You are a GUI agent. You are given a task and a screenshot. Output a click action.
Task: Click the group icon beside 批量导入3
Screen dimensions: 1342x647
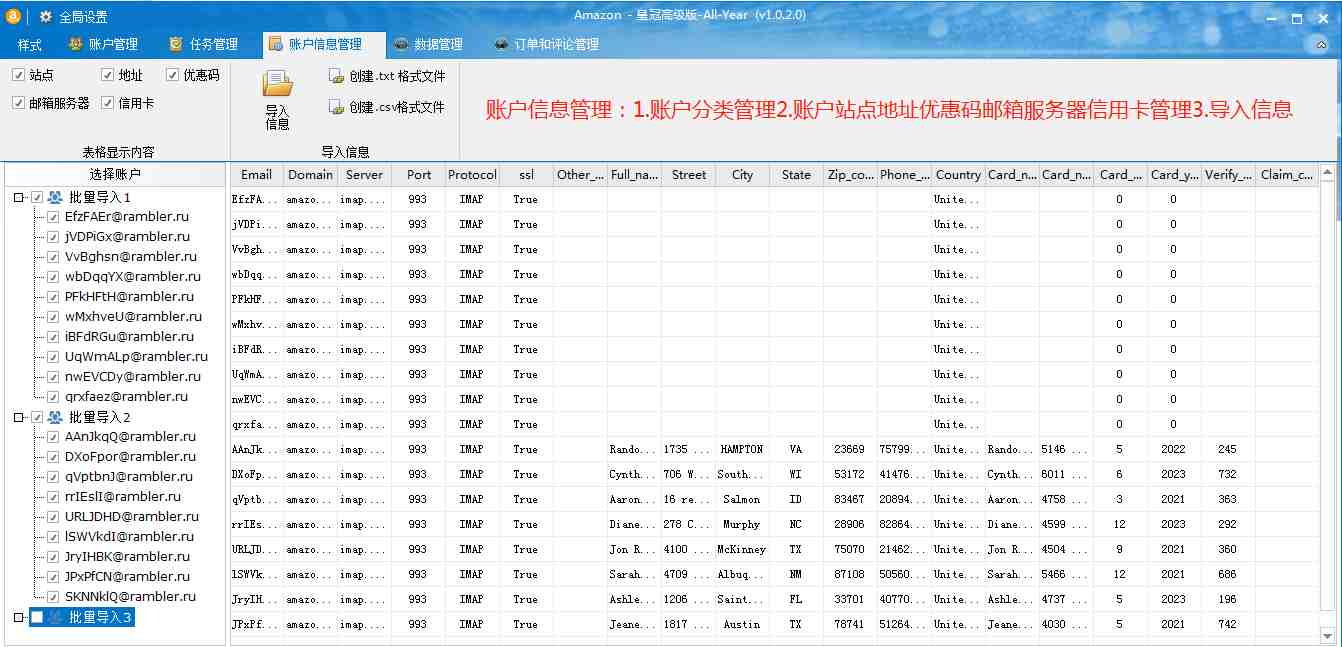pyautogui.click(x=56, y=618)
